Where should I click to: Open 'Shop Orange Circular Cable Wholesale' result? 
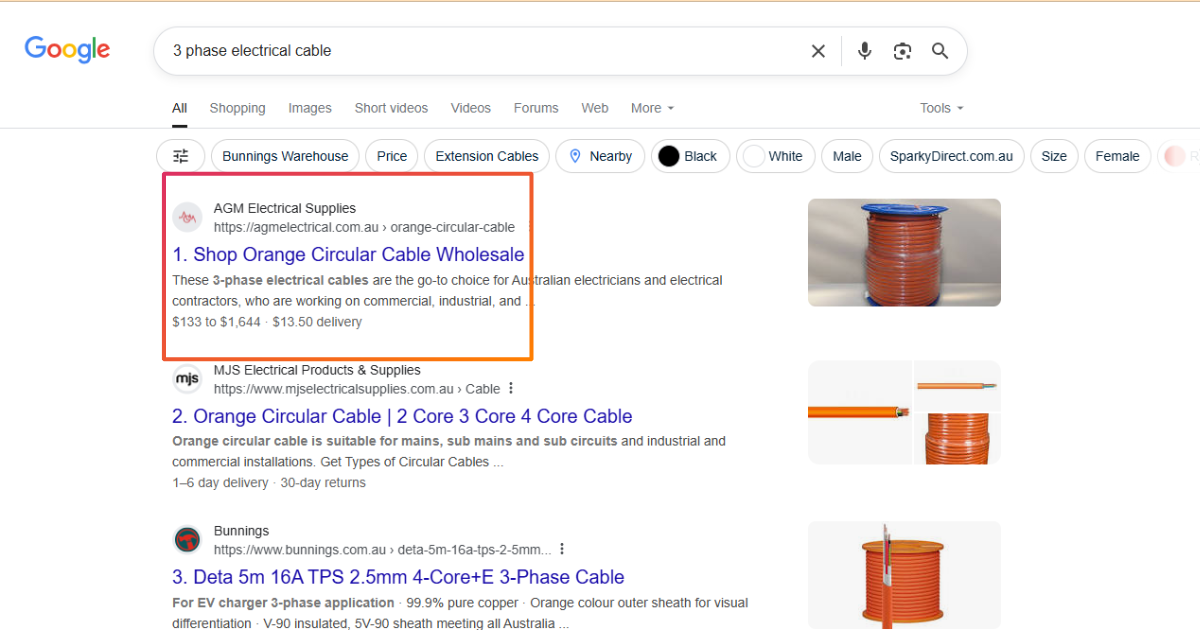348,255
